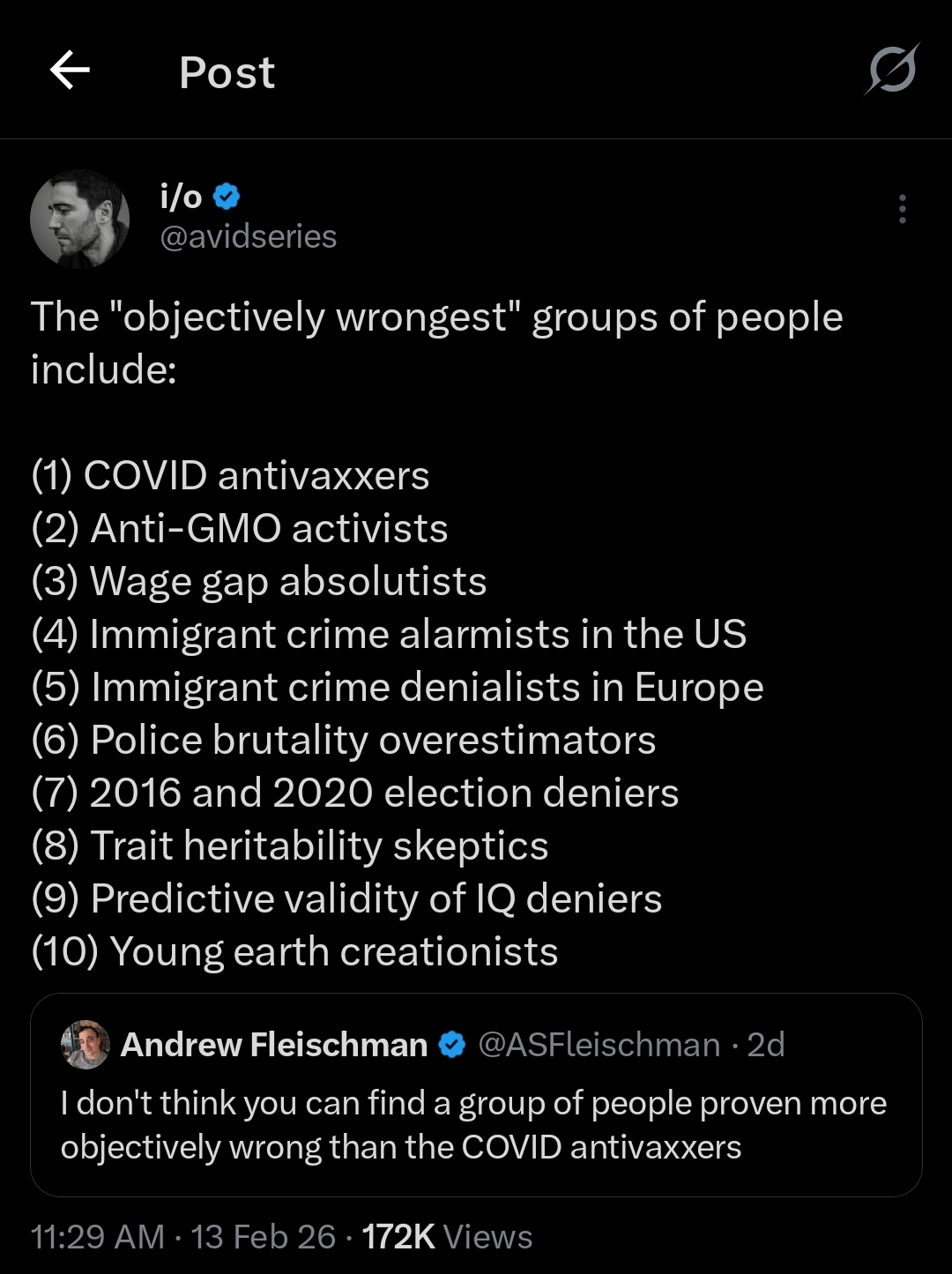Open the i/o display name

(x=182, y=197)
